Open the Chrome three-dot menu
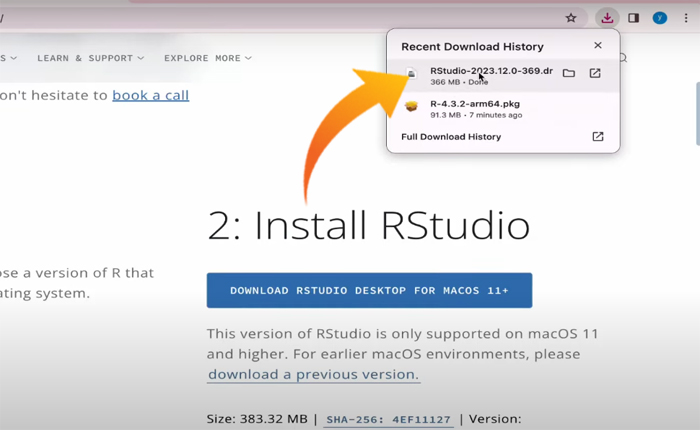Viewport: 700px width, 430px height. (686, 18)
